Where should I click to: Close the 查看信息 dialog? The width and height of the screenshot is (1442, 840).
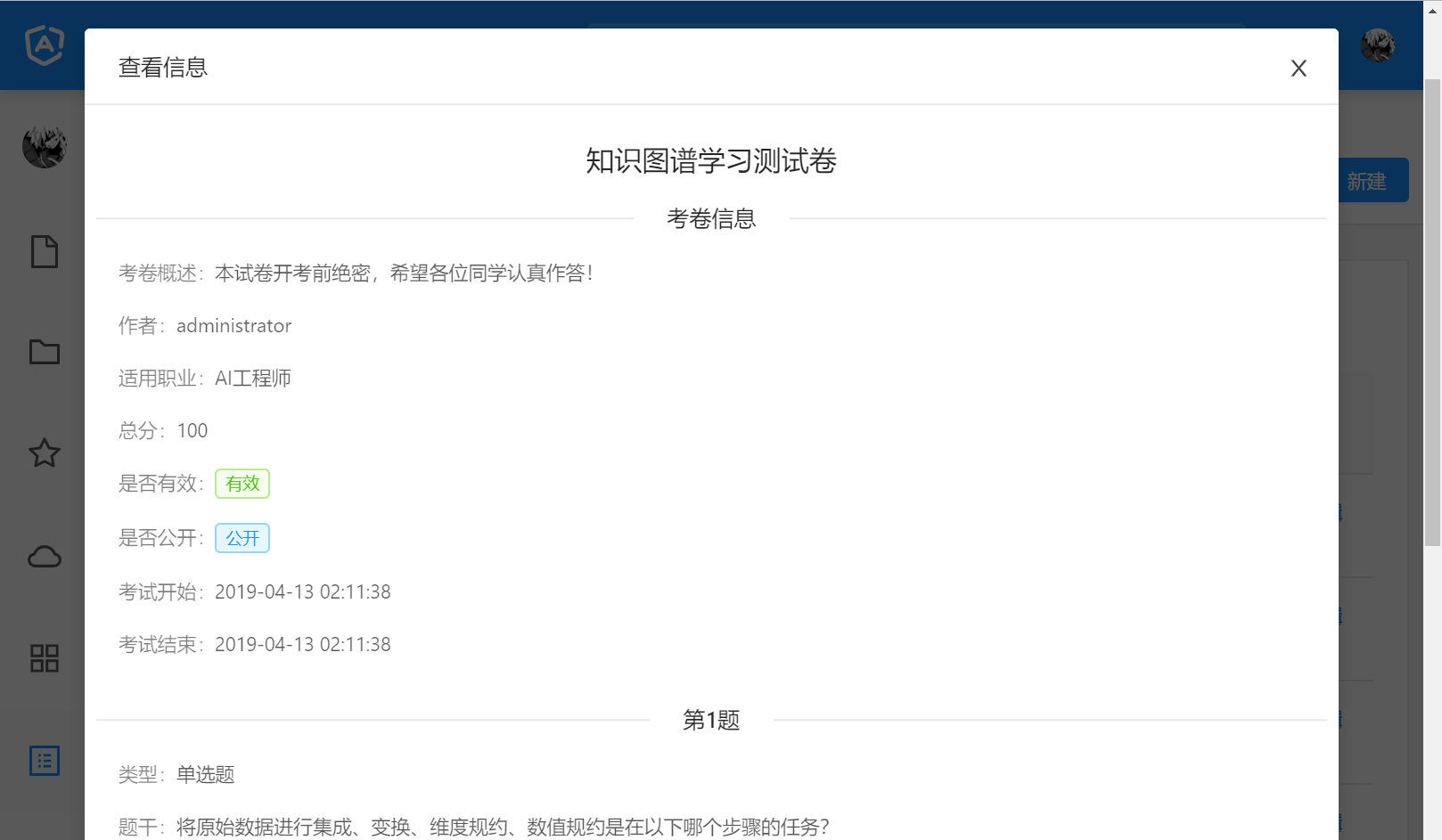[x=1299, y=69]
